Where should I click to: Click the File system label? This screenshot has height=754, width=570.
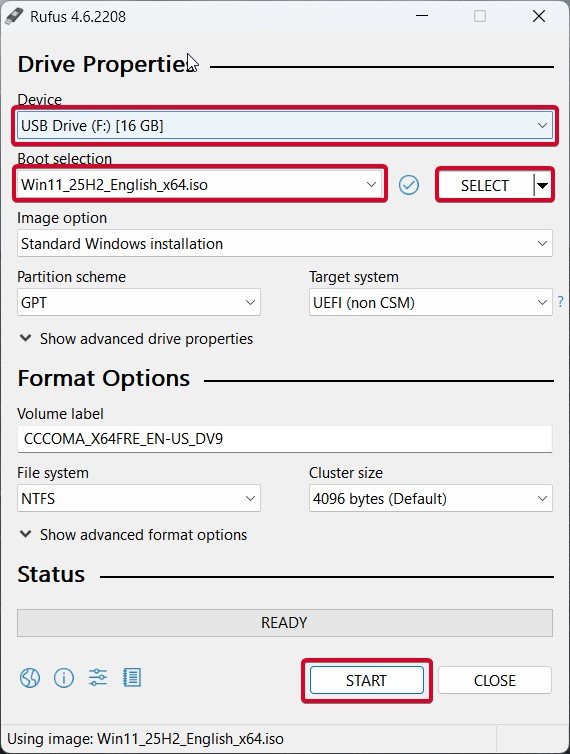(53, 473)
